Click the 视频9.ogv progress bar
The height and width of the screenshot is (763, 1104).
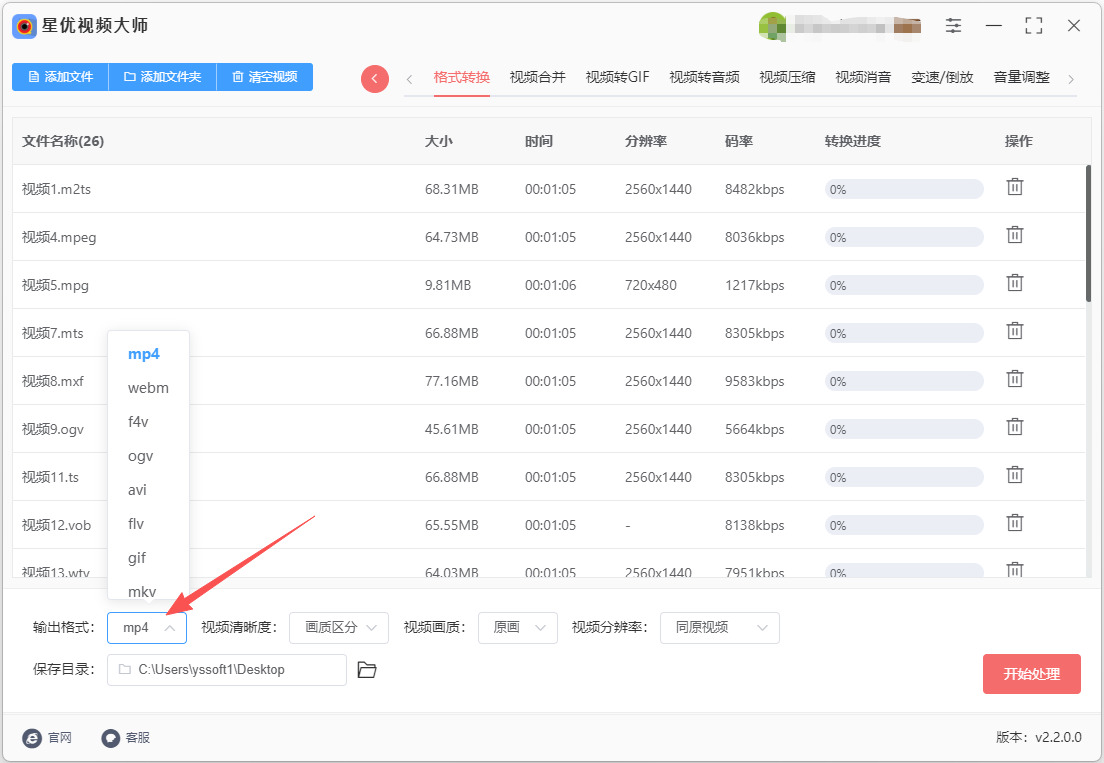[x=904, y=429]
